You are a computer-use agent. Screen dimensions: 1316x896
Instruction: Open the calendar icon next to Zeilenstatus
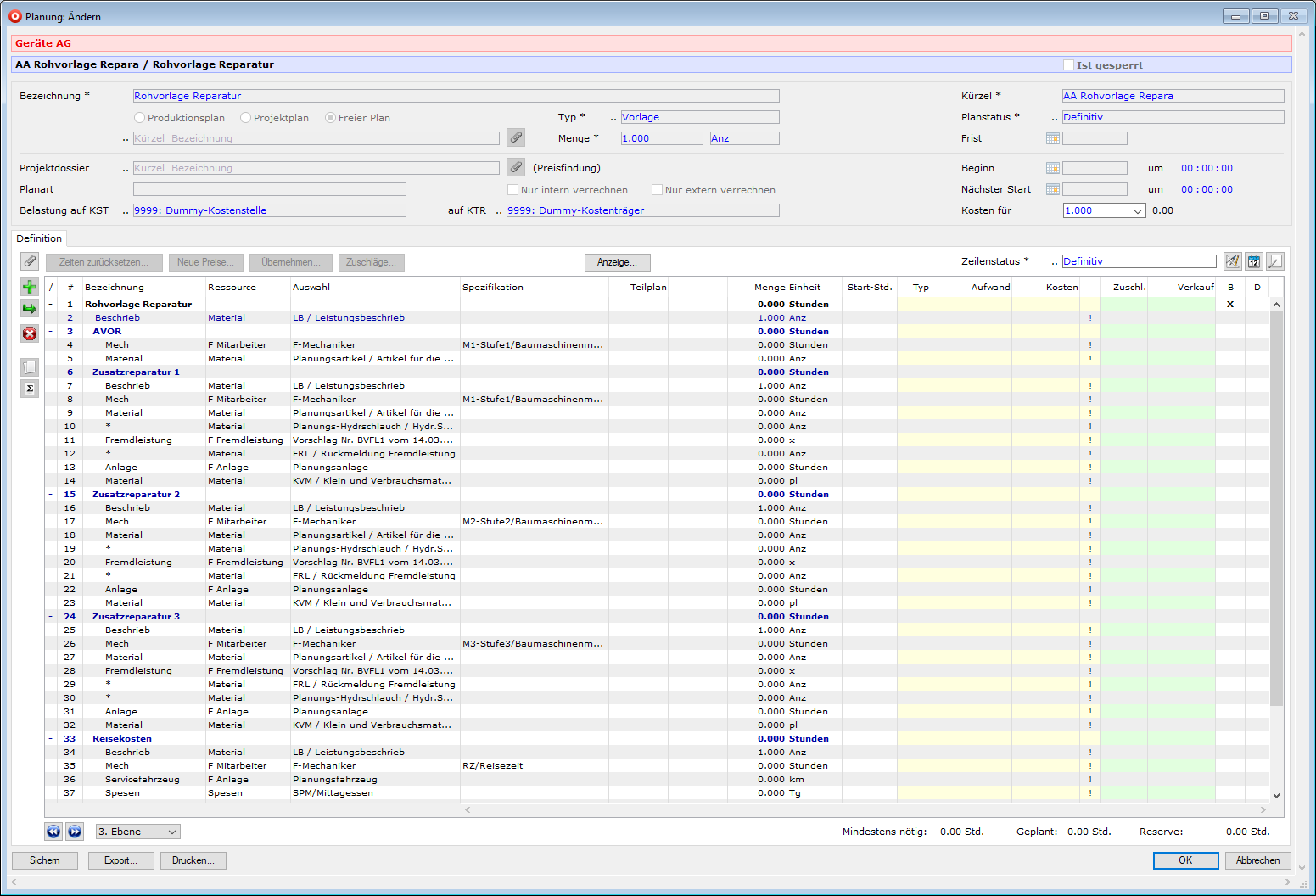[x=1254, y=261]
